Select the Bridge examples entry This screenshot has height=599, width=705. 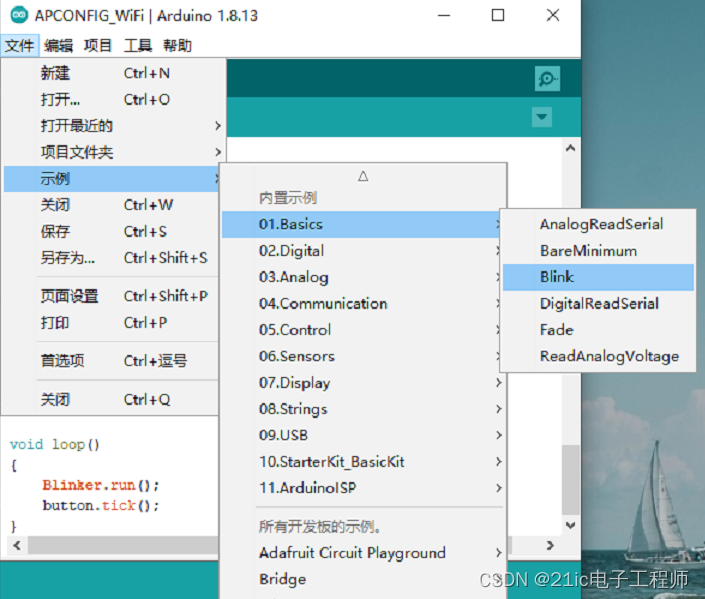coord(362,579)
